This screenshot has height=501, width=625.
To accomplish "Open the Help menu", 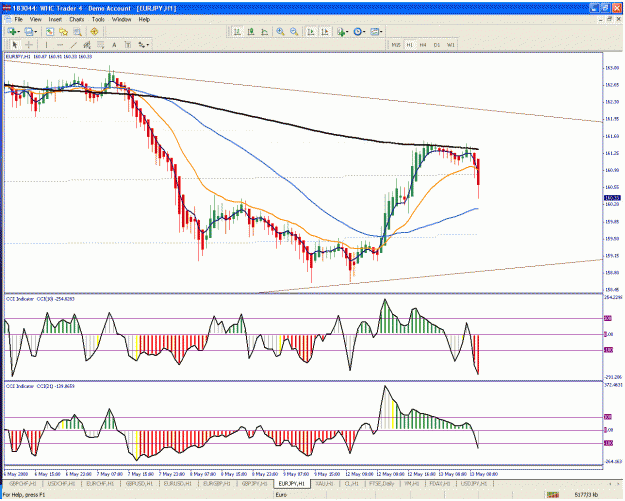I will (x=144, y=19).
